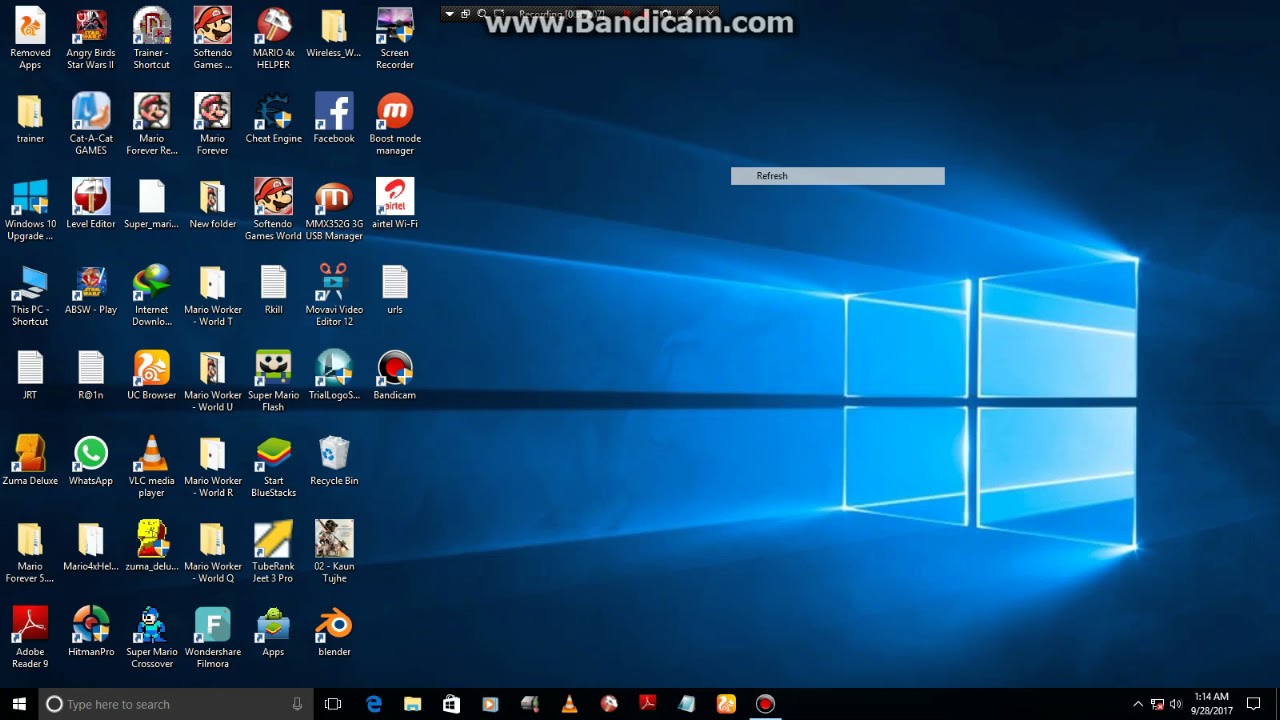The height and width of the screenshot is (720, 1280).
Task: Select the Movavi Video Editor 12 icon
Action: [334, 297]
